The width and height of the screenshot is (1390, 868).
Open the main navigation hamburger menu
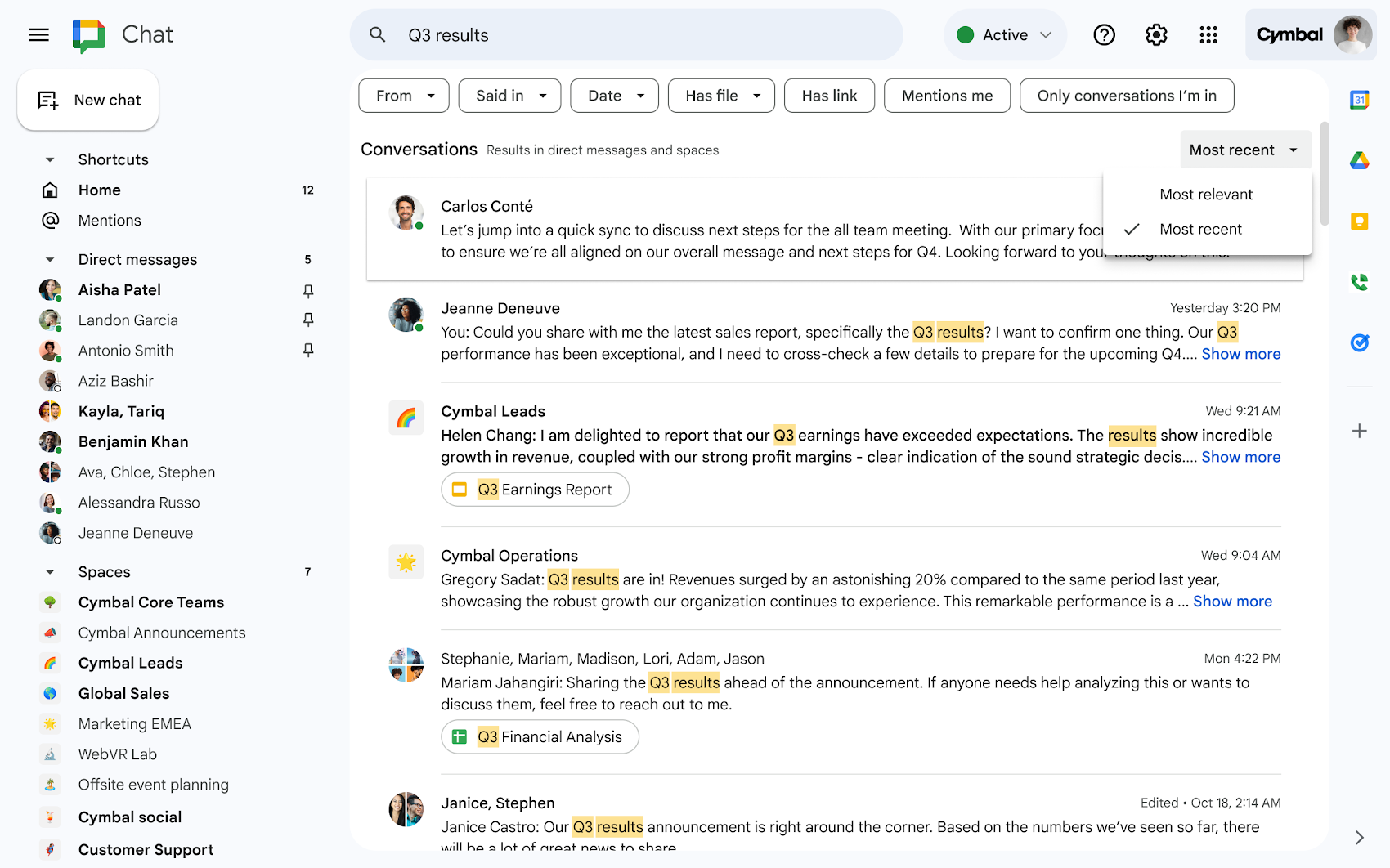[38, 34]
